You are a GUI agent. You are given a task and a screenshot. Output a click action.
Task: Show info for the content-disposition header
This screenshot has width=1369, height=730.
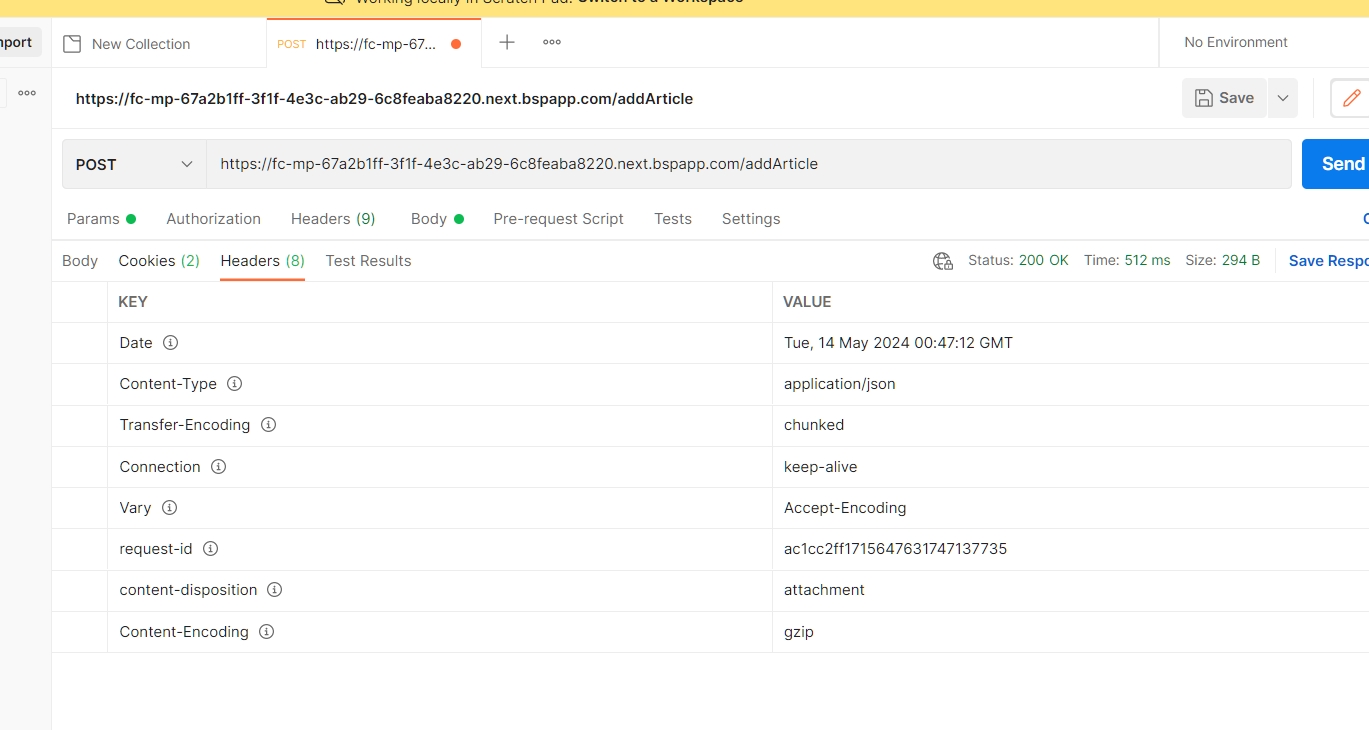pyautogui.click(x=274, y=590)
